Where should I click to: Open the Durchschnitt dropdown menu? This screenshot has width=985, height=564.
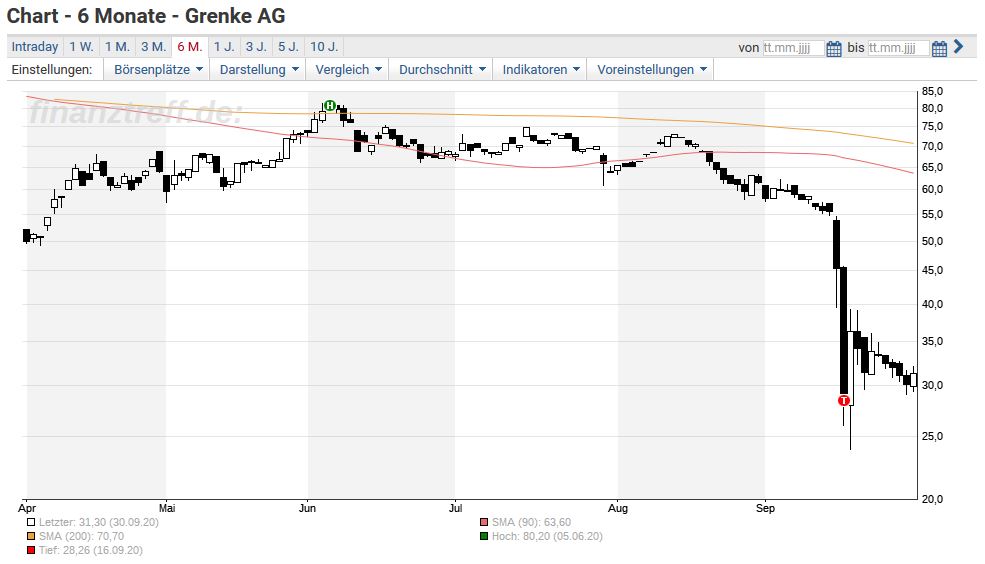441,70
